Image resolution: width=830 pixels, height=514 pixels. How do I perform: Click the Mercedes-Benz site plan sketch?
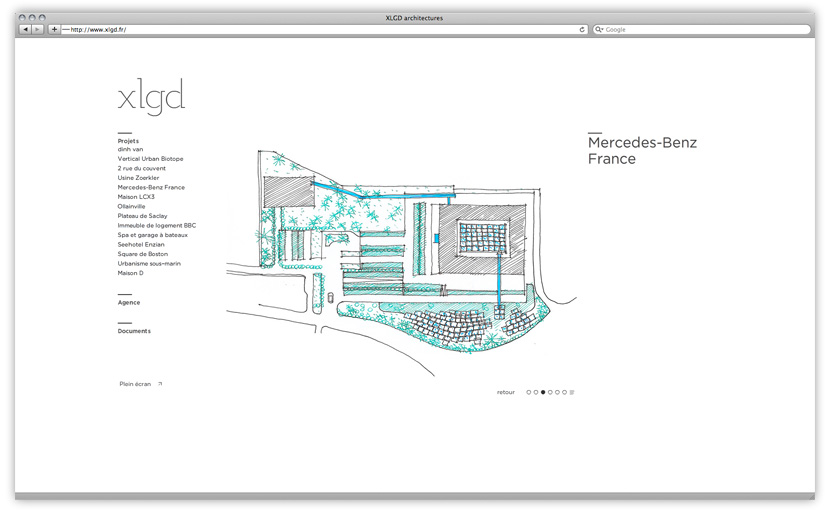(x=401, y=263)
